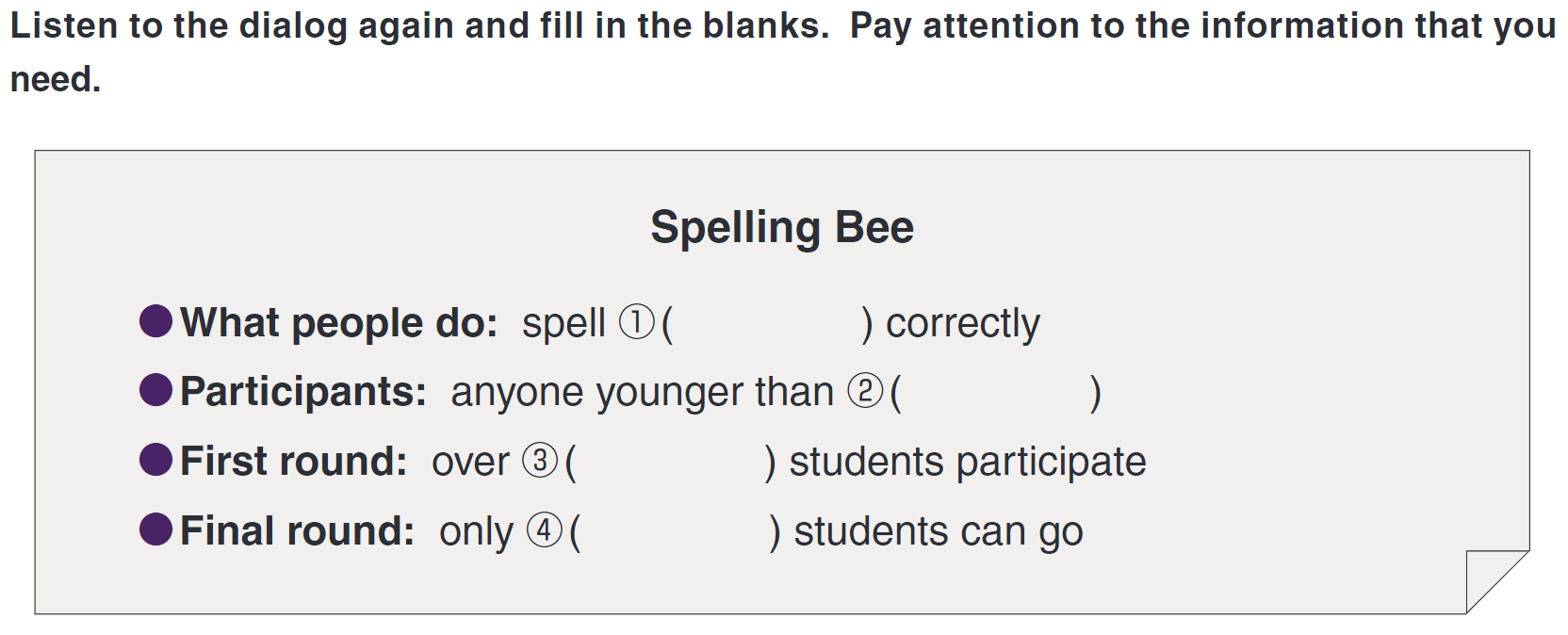The image size is (1568, 635).
Task: Select the "First round:" label
Action: [x=293, y=462]
